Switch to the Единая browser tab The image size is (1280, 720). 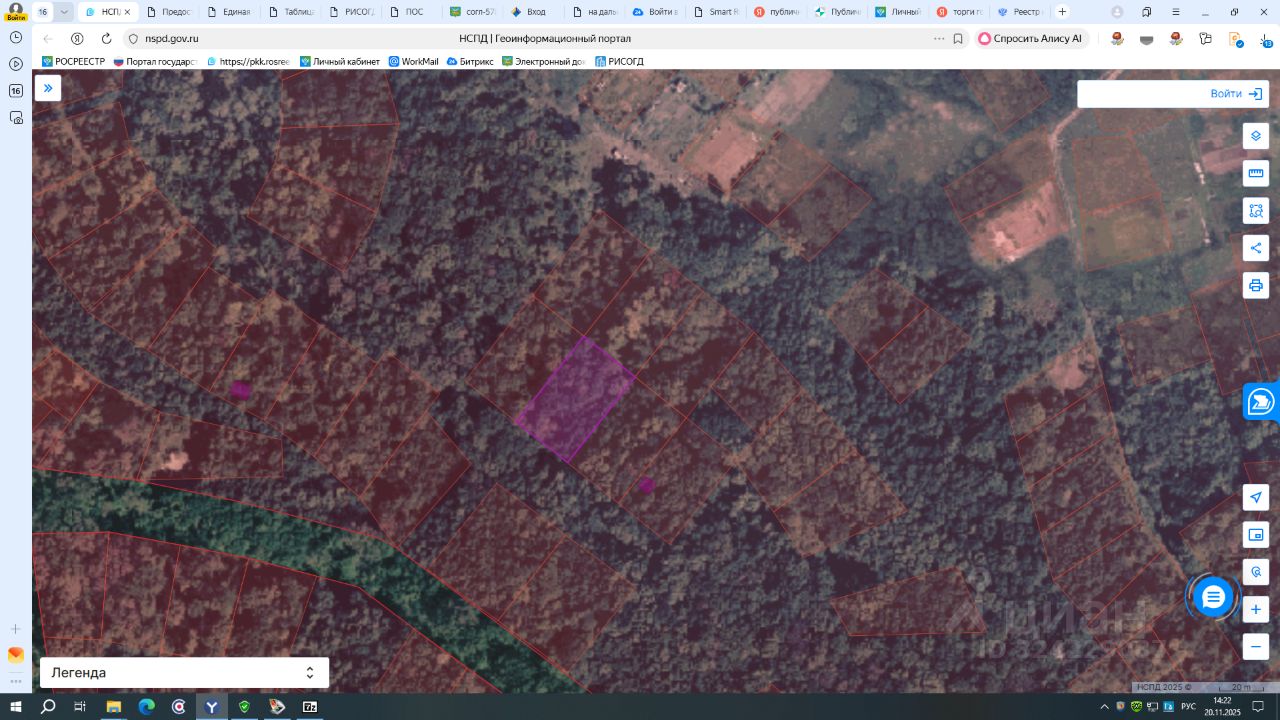[x=230, y=12]
